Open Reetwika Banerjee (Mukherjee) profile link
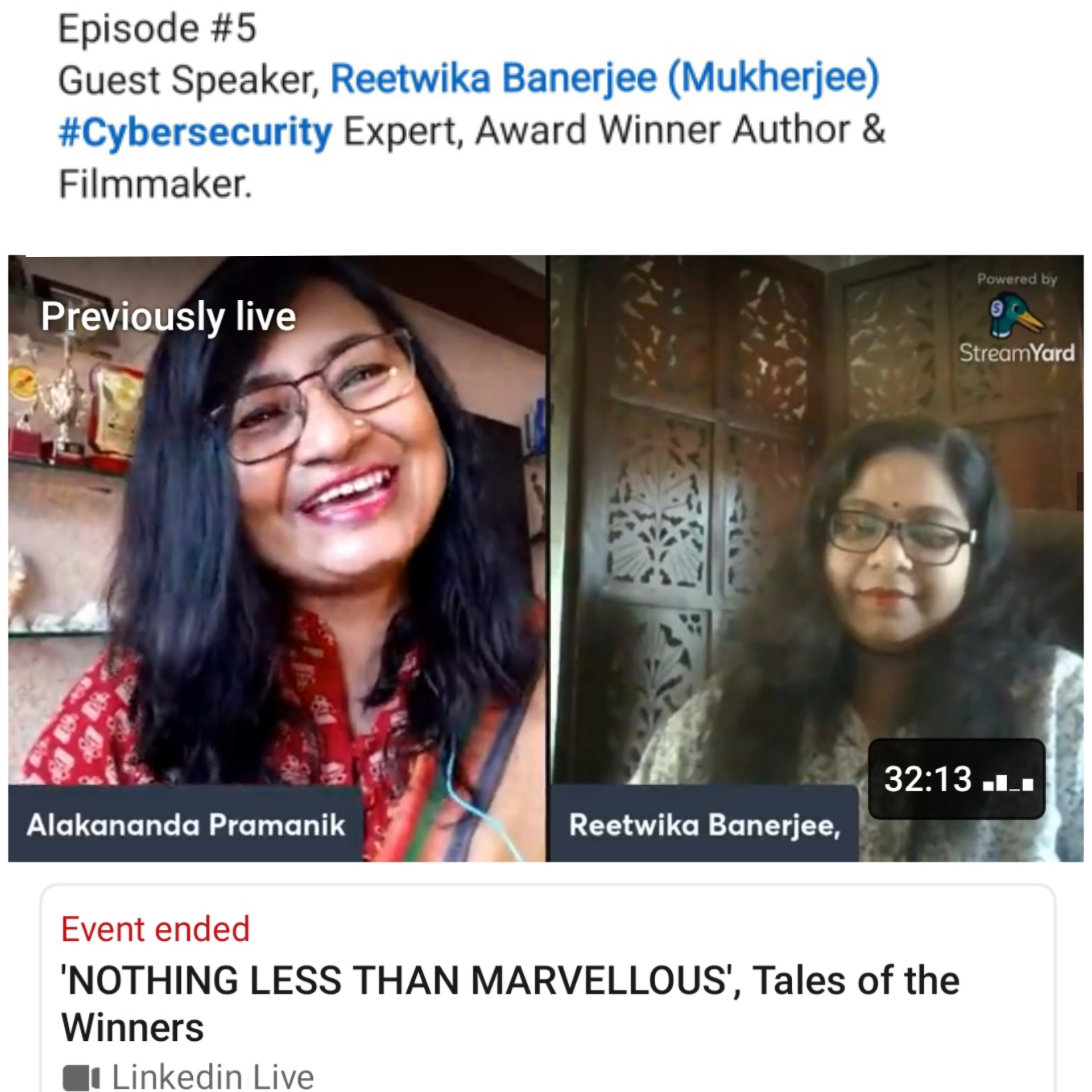Screen dimensions: 1092x1092 coord(605,78)
